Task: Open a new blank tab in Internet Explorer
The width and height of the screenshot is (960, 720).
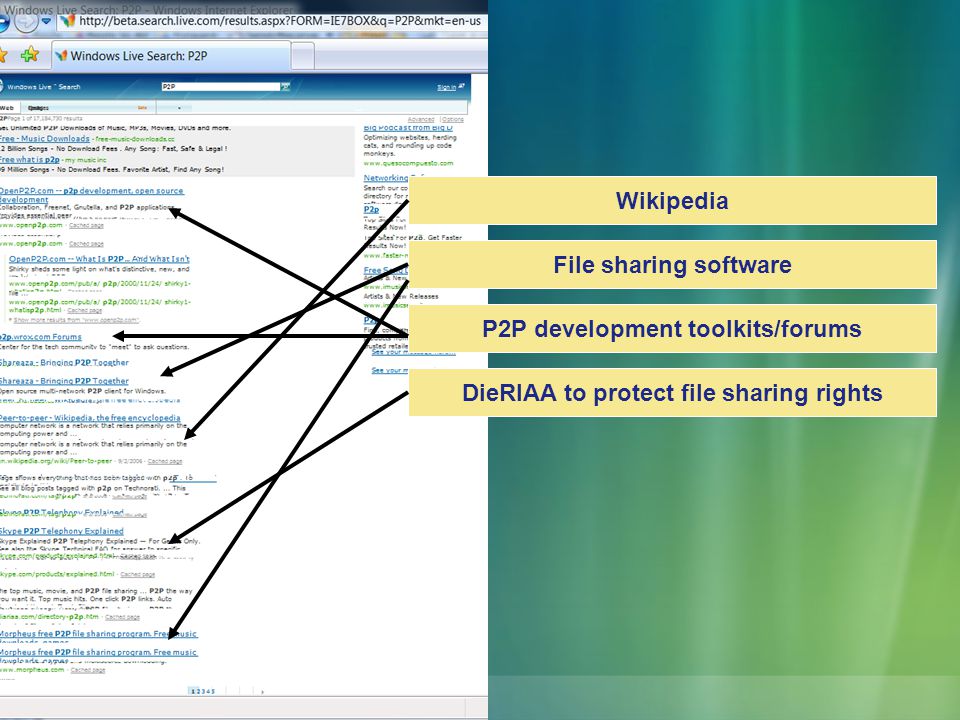Action: (x=302, y=56)
